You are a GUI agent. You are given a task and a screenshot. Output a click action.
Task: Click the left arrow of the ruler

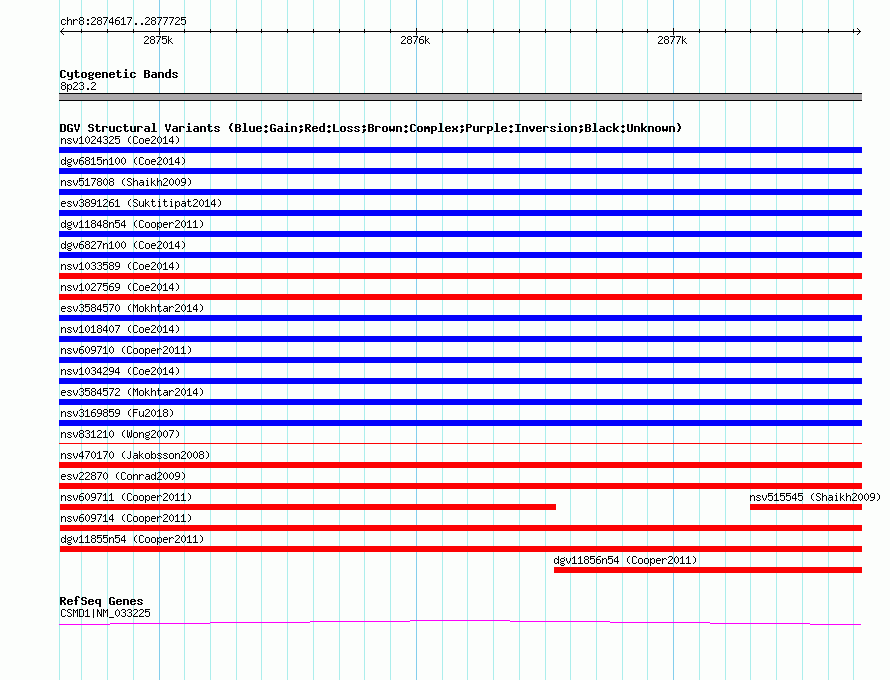(62, 31)
